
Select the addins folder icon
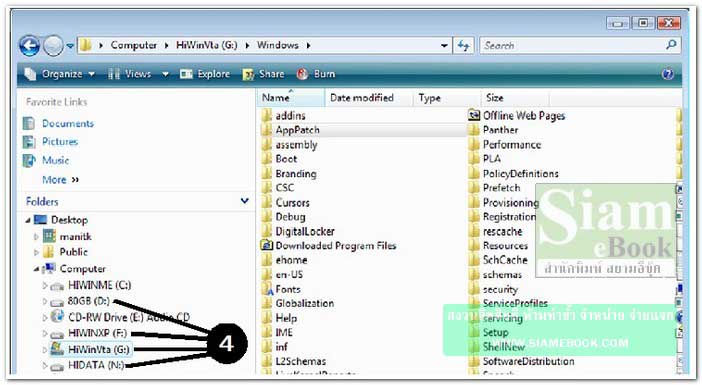point(266,116)
